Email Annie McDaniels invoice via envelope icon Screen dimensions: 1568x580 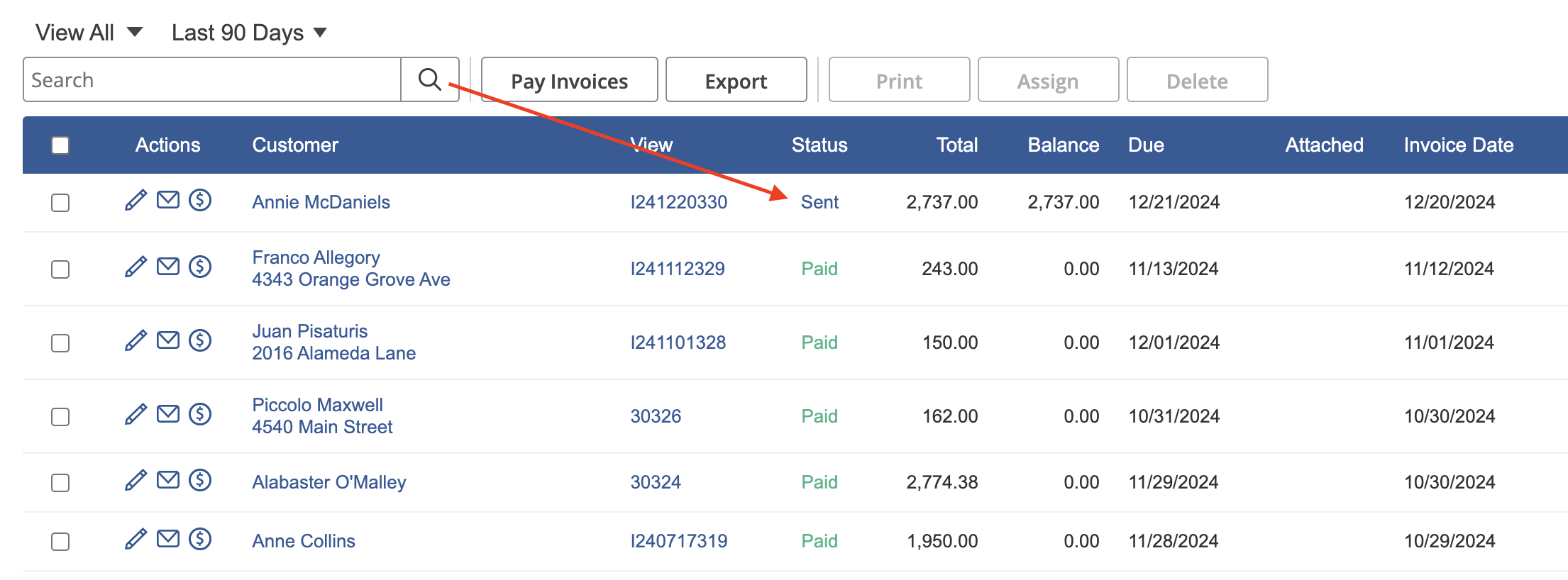pos(168,200)
